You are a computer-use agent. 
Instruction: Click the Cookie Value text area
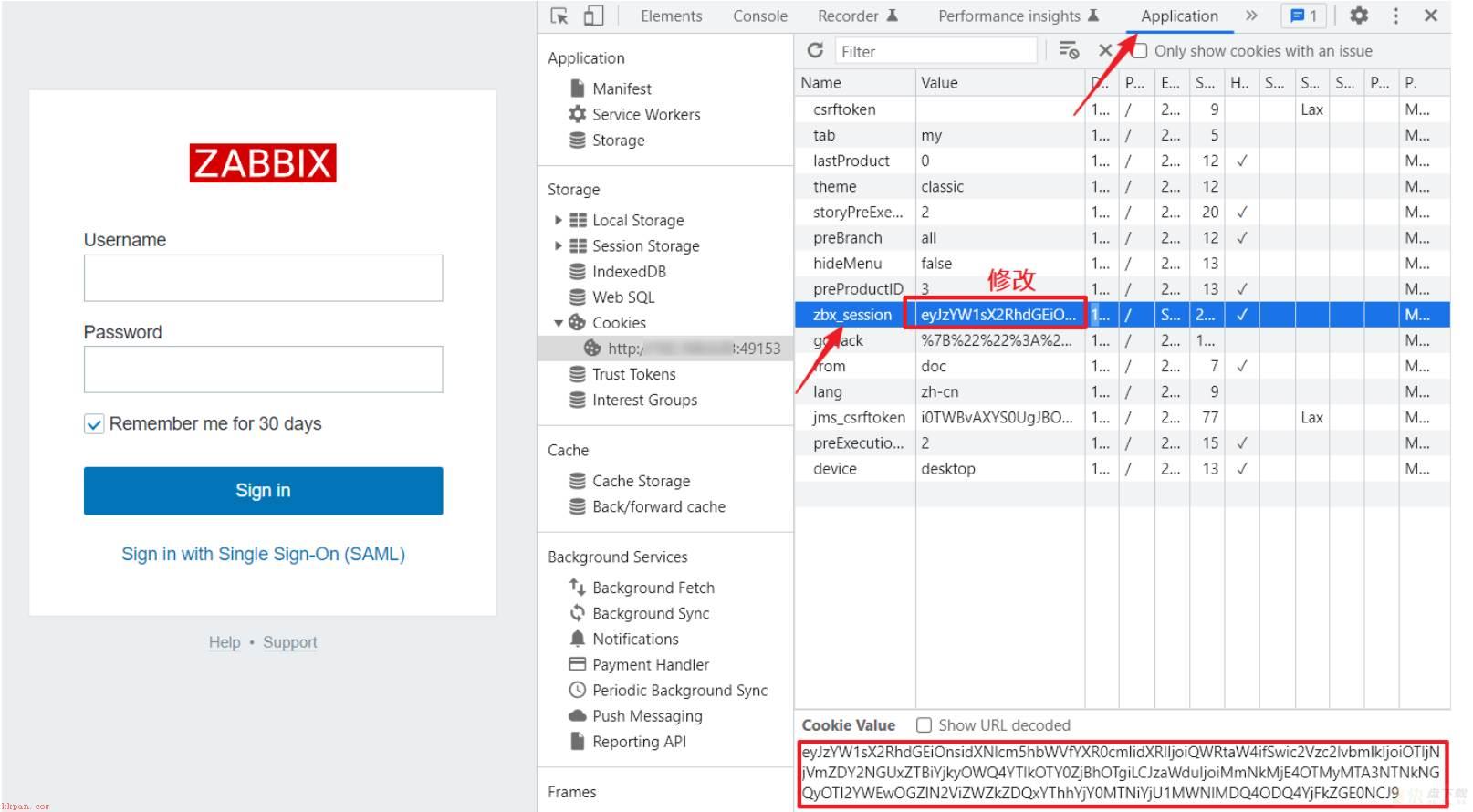tap(1122, 773)
